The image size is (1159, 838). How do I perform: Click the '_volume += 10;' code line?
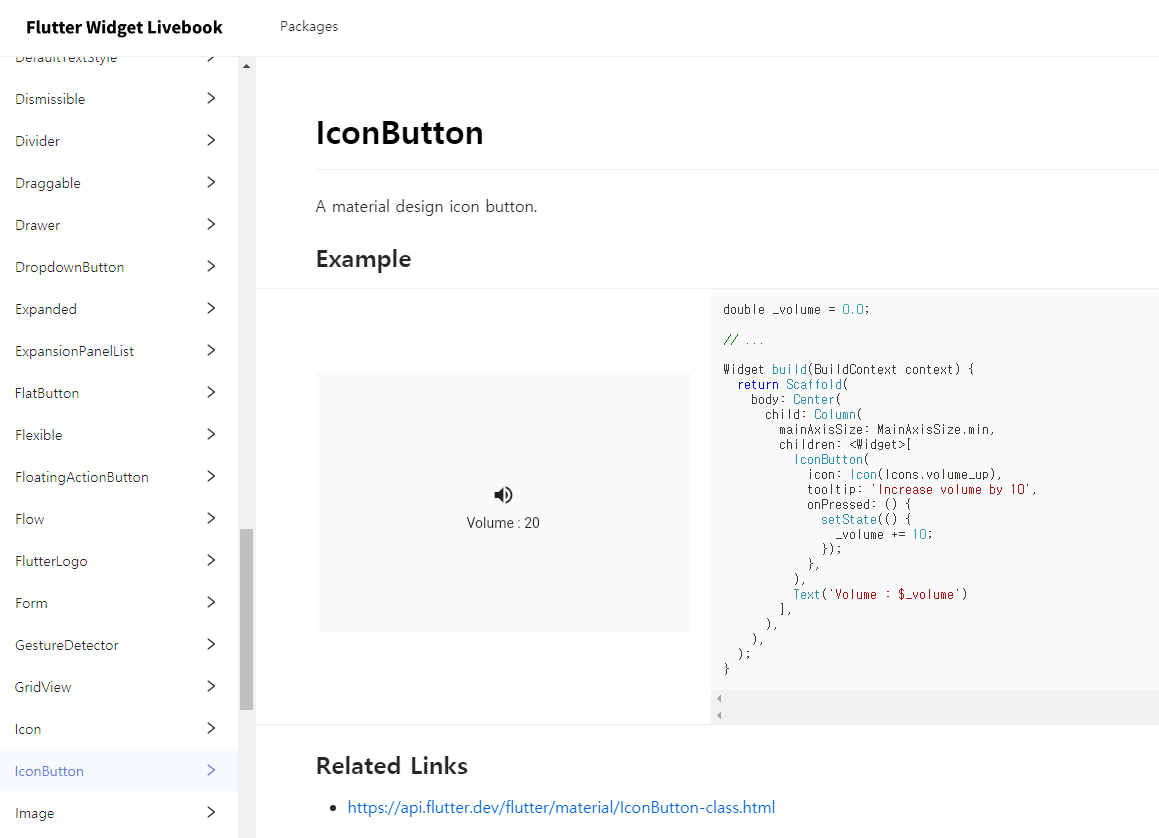pyautogui.click(x=884, y=535)
